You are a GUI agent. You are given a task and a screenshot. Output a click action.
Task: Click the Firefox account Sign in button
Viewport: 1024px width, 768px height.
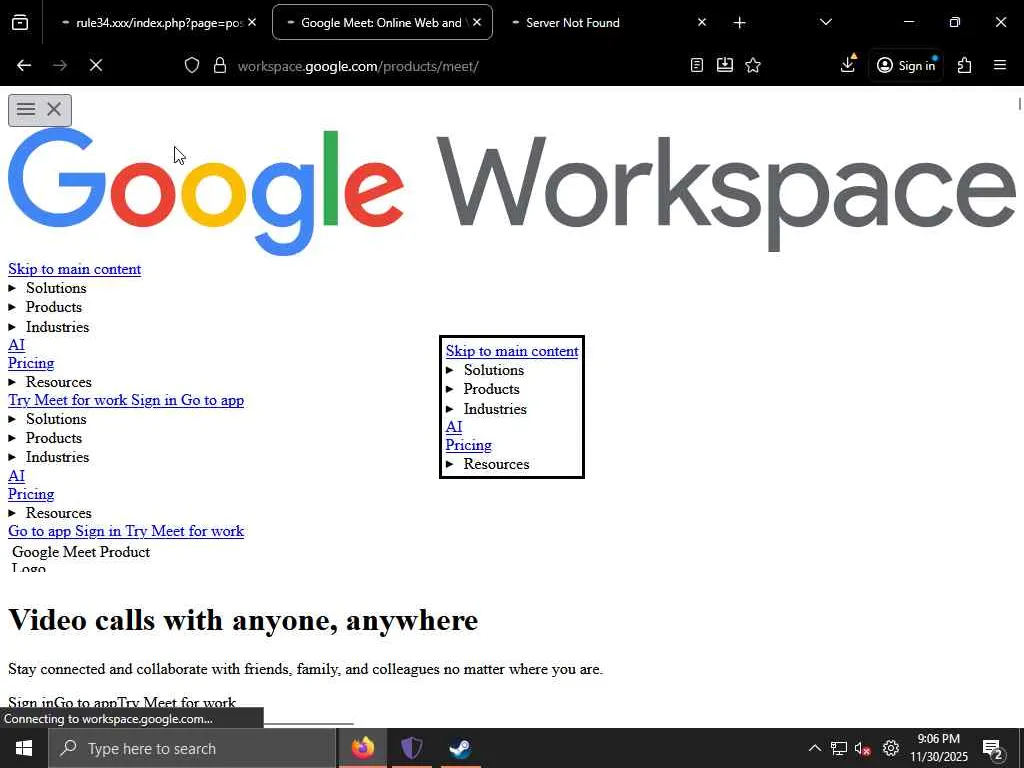pyautogui.click(x=906, y=65)
